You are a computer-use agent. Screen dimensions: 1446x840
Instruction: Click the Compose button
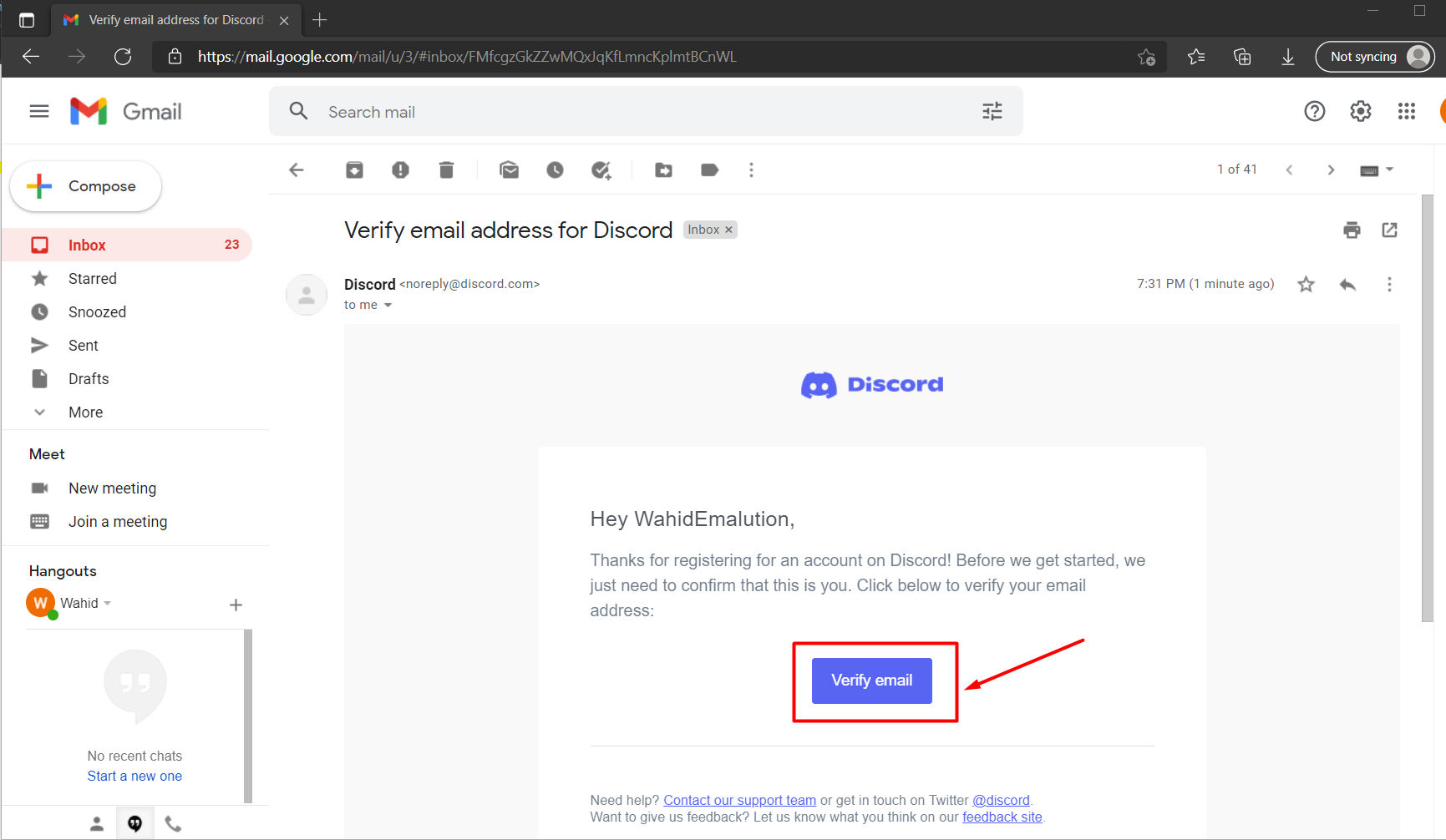85,186
